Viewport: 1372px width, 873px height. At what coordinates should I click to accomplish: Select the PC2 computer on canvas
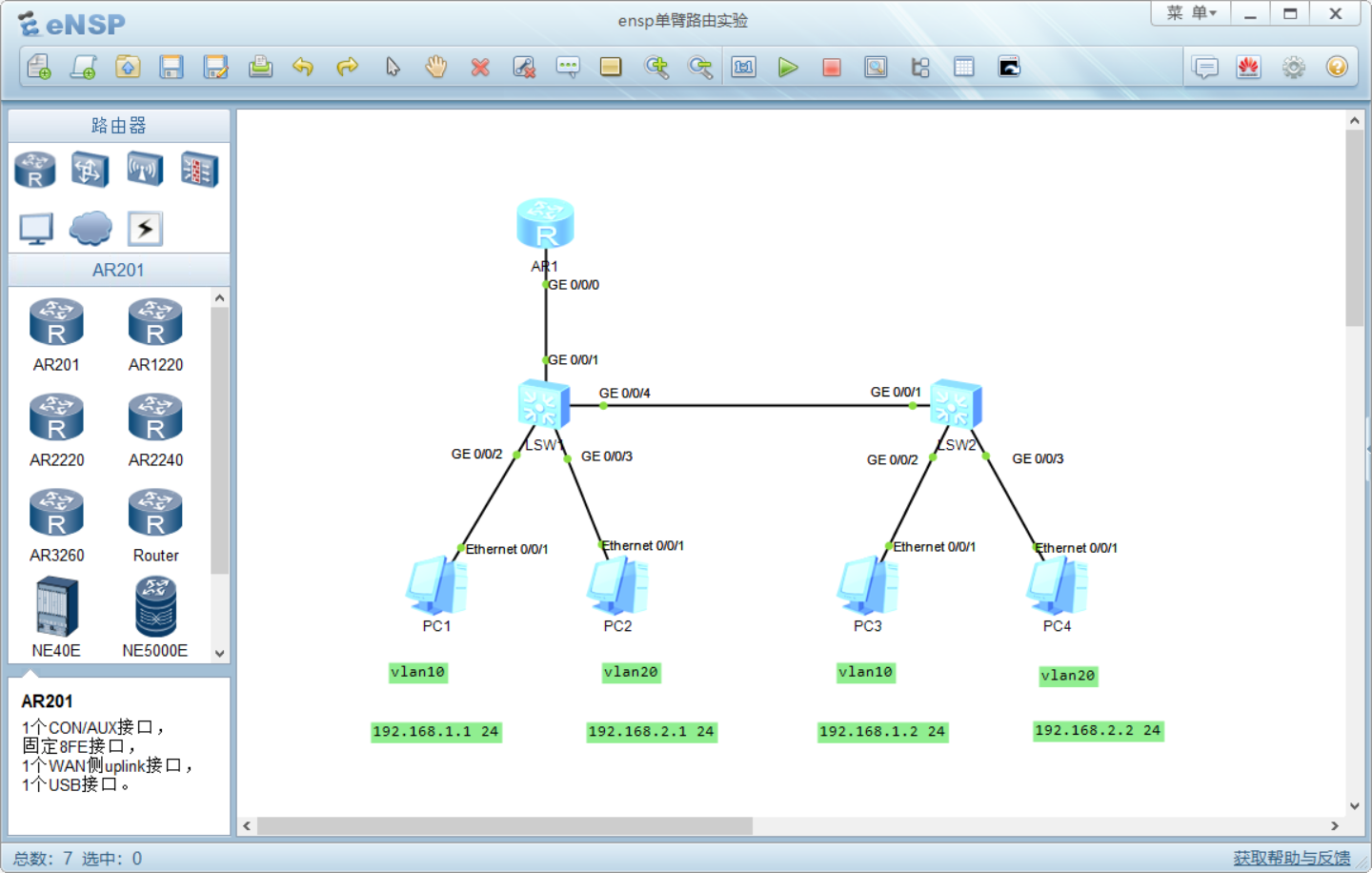coord(617,584)
